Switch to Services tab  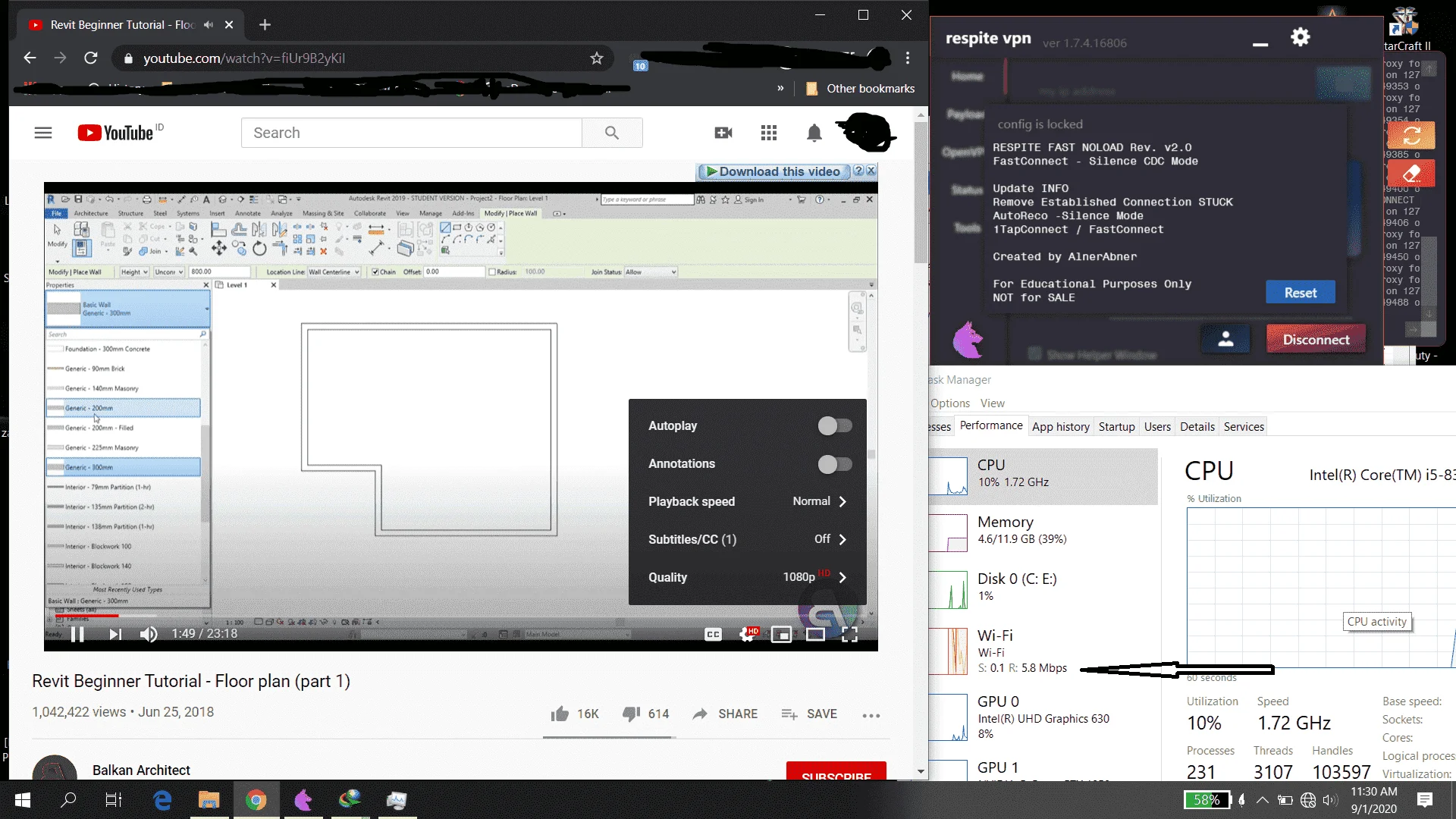[1244, 427]
